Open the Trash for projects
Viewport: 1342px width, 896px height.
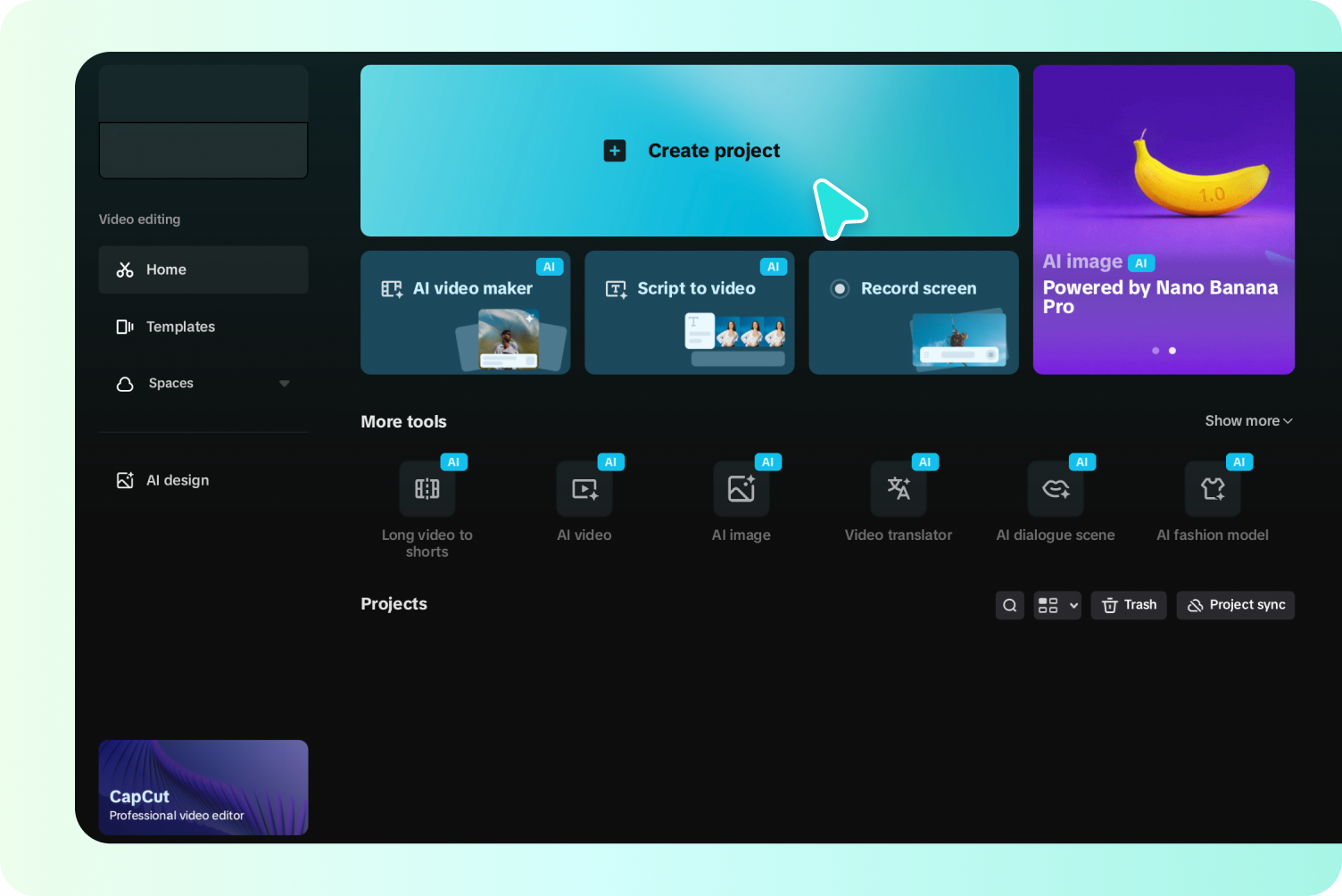pos(1128,605)
